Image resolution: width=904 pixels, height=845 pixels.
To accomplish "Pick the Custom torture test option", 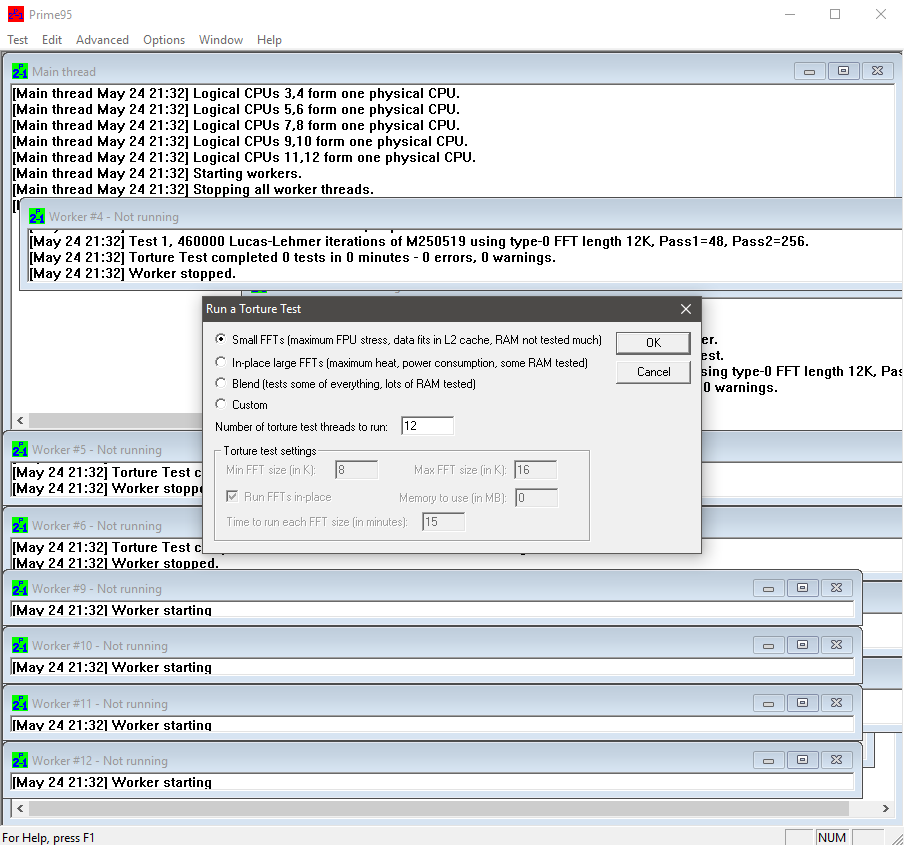I will [221, 404].
